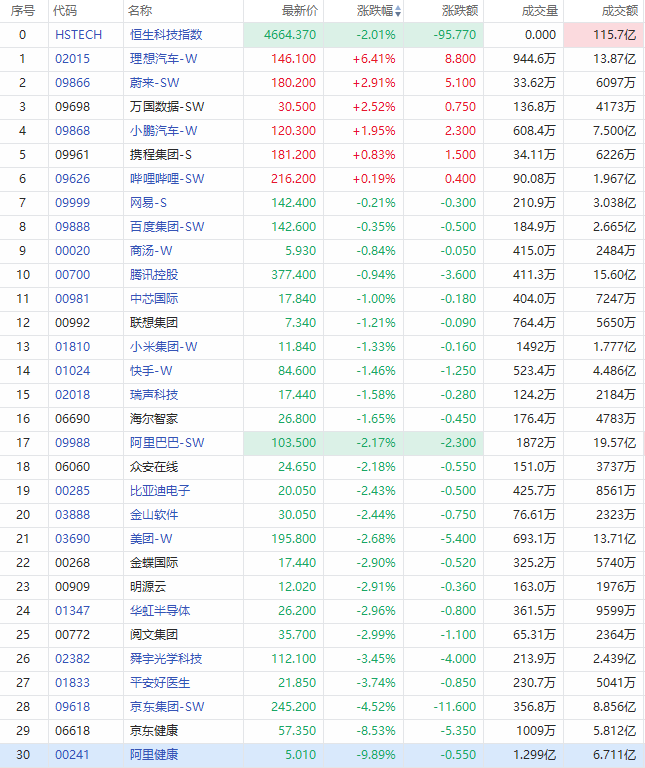Click the 涨跌额 column header
This screenshot has width=645, height=768.
pos(460,11)
